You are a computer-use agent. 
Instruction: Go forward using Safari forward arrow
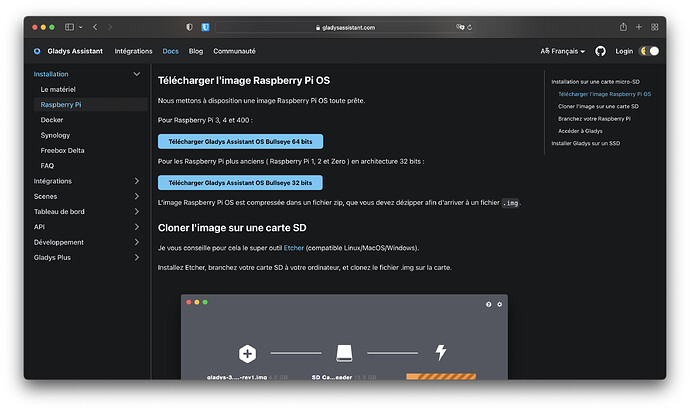pyautogui.click(x=110, y=27)
